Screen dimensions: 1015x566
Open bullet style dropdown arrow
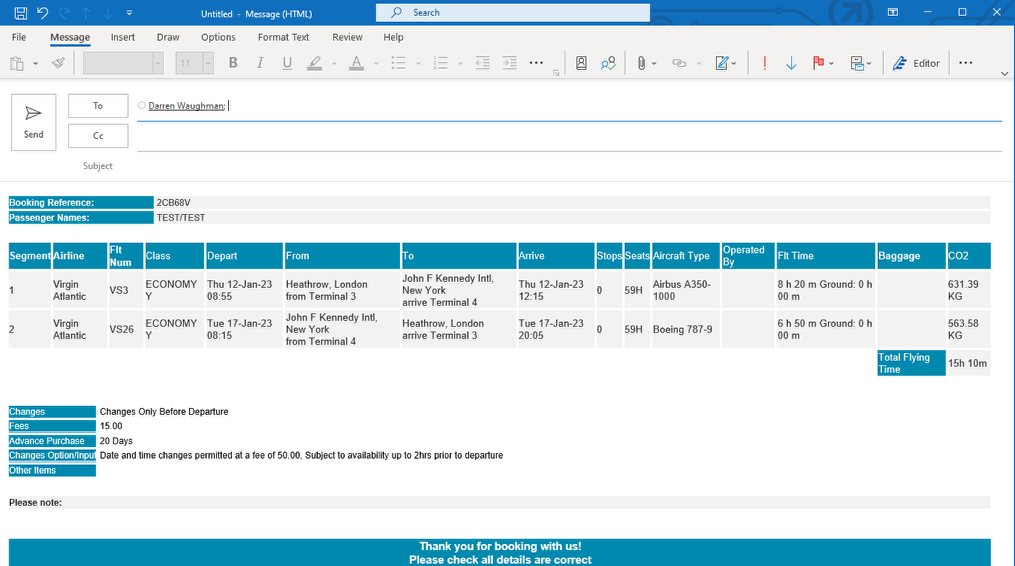point(418,63)
